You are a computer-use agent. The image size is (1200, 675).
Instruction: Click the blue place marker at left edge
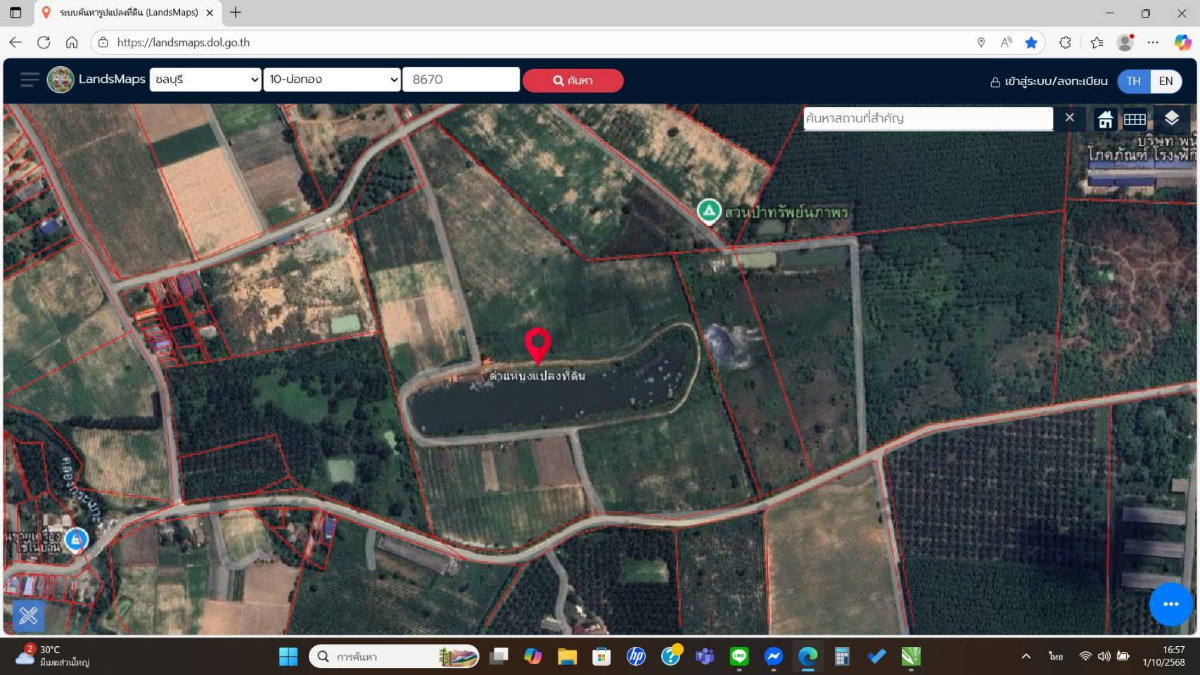coord(75,540)
